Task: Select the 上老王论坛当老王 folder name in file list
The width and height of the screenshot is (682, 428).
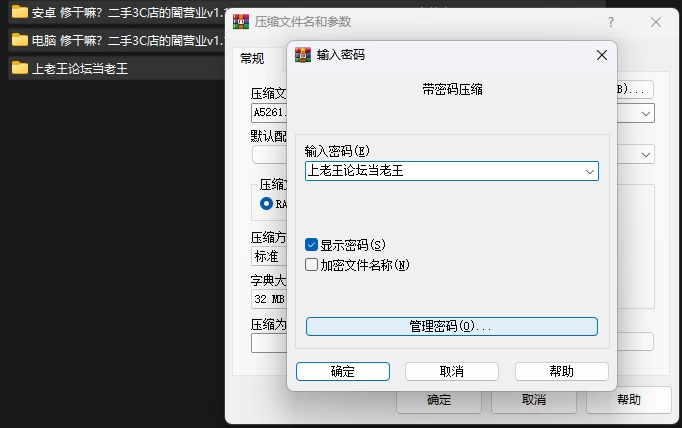Action: pos(80,68)
